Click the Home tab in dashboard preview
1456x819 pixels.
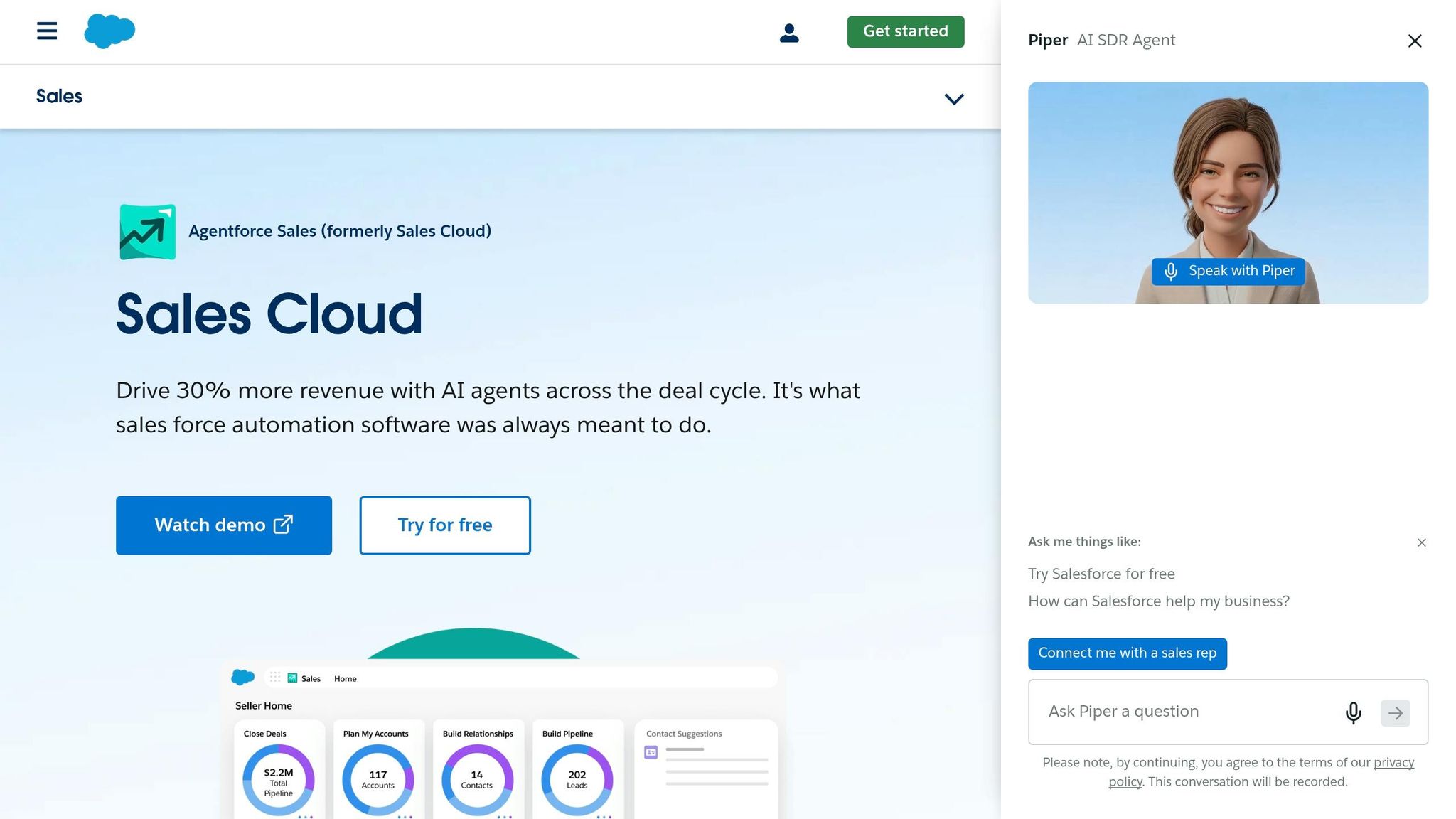346,679
